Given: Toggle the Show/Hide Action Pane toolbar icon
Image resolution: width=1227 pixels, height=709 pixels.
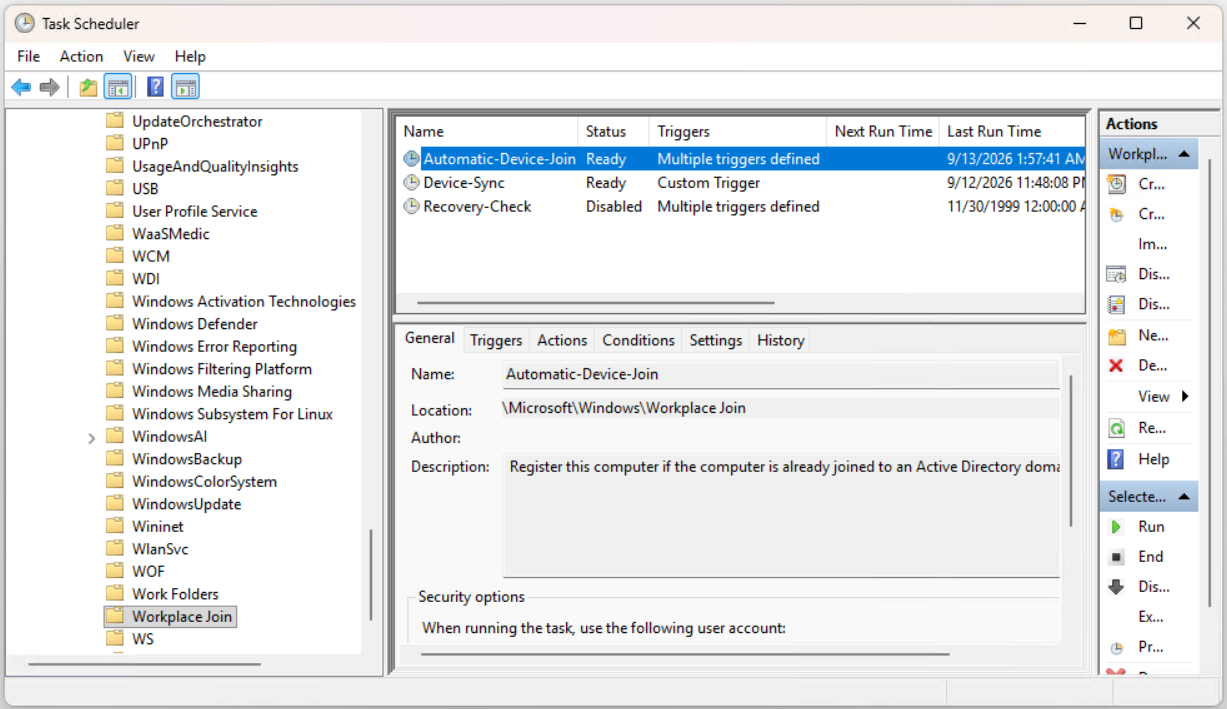Looking at the screenshot, I should [185, 87].
